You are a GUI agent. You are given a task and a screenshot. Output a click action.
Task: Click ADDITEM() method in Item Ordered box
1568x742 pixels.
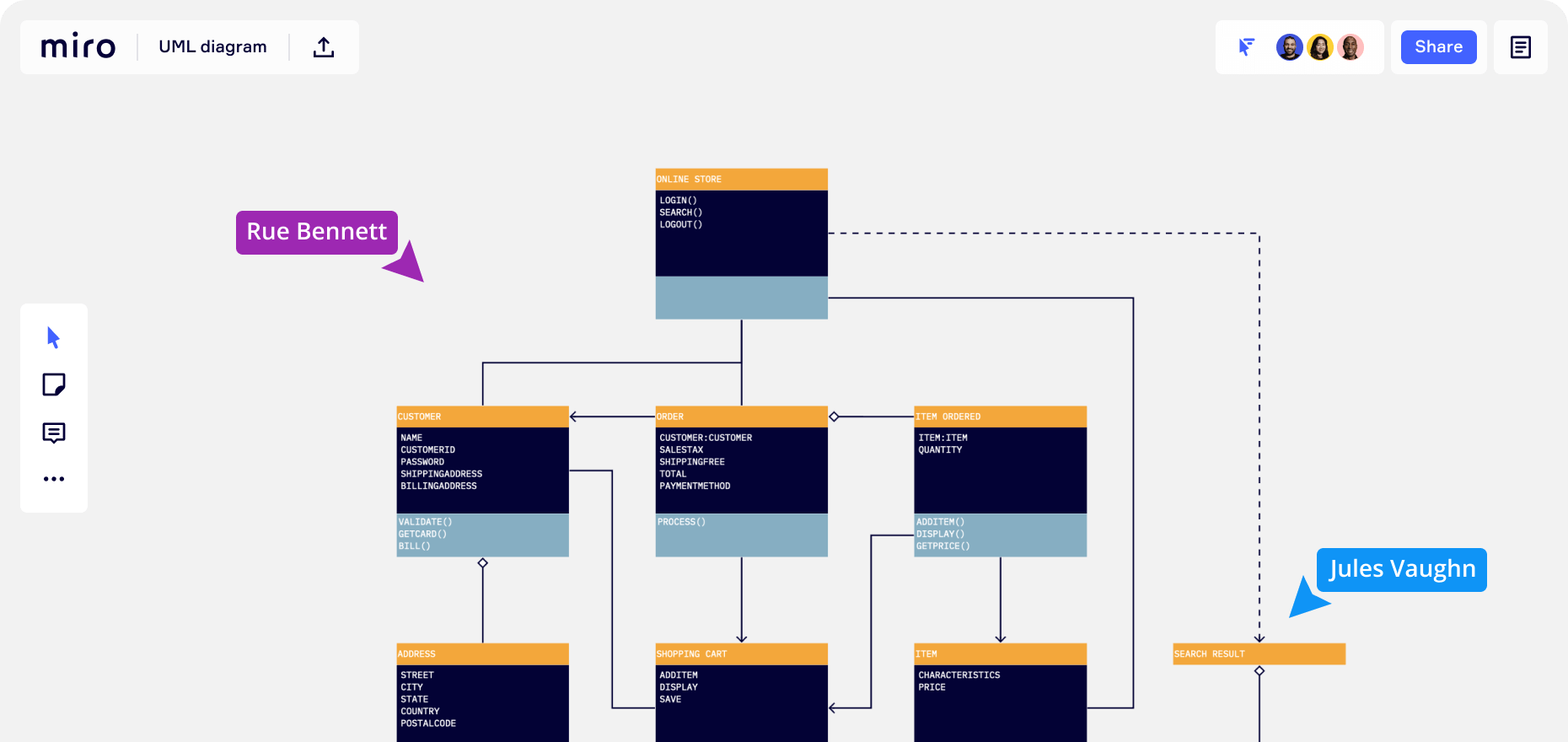pos(941,522)
